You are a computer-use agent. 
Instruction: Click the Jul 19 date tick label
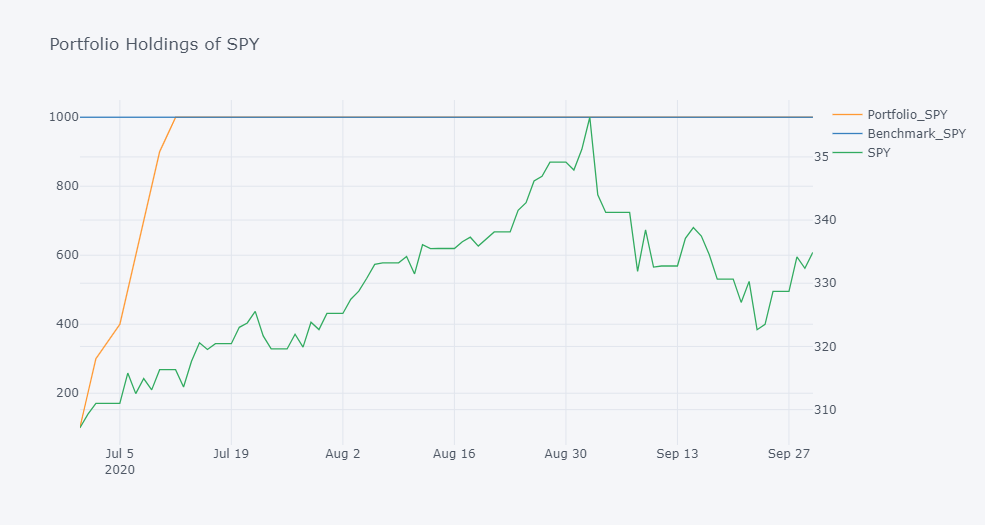(231, 453)
